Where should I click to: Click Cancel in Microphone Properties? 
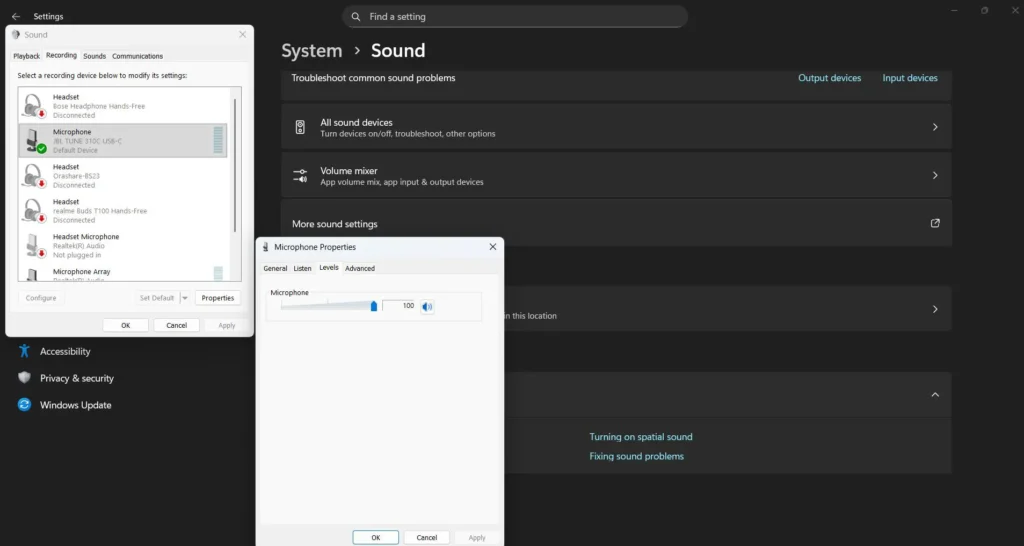[x=426, y=538]
